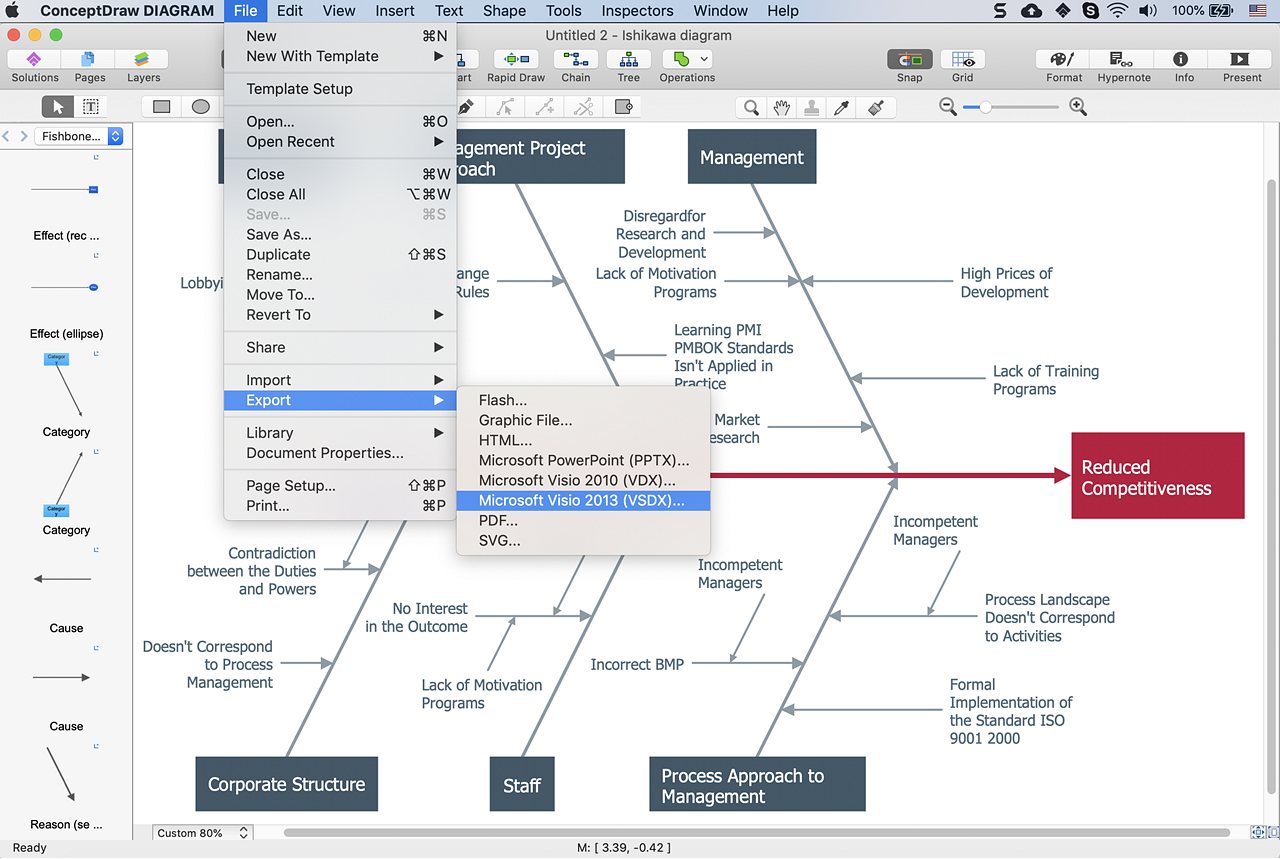Open the Hypernote panel
This screenshot has height=859, width=1280.
[x=1123, y=66]
